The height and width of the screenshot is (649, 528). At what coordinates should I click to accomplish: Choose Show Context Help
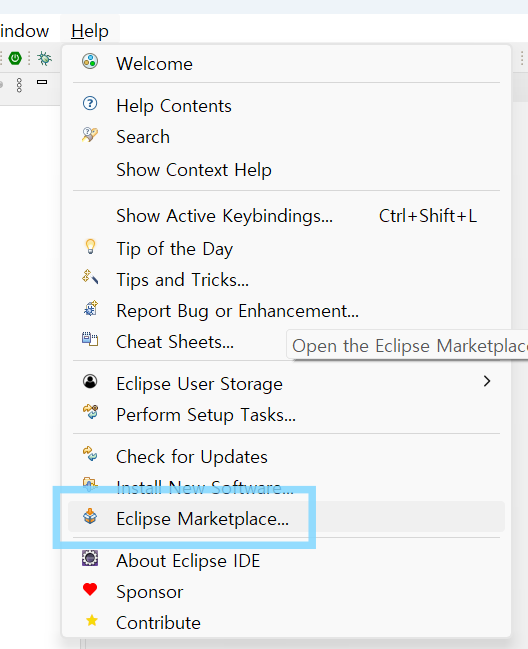click(286, 170)
